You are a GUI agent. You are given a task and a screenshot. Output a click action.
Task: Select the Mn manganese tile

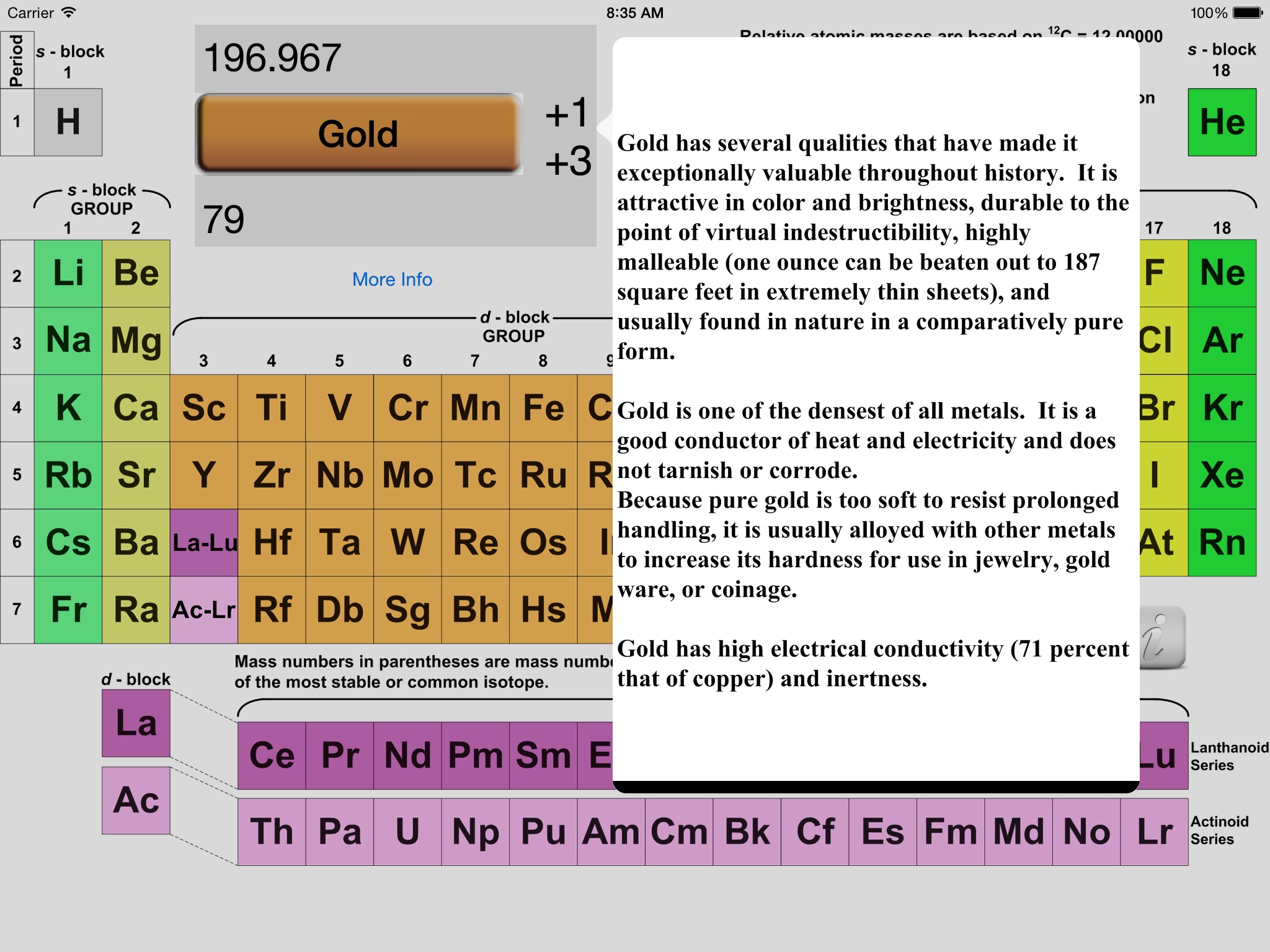click(x=476, y=408)
